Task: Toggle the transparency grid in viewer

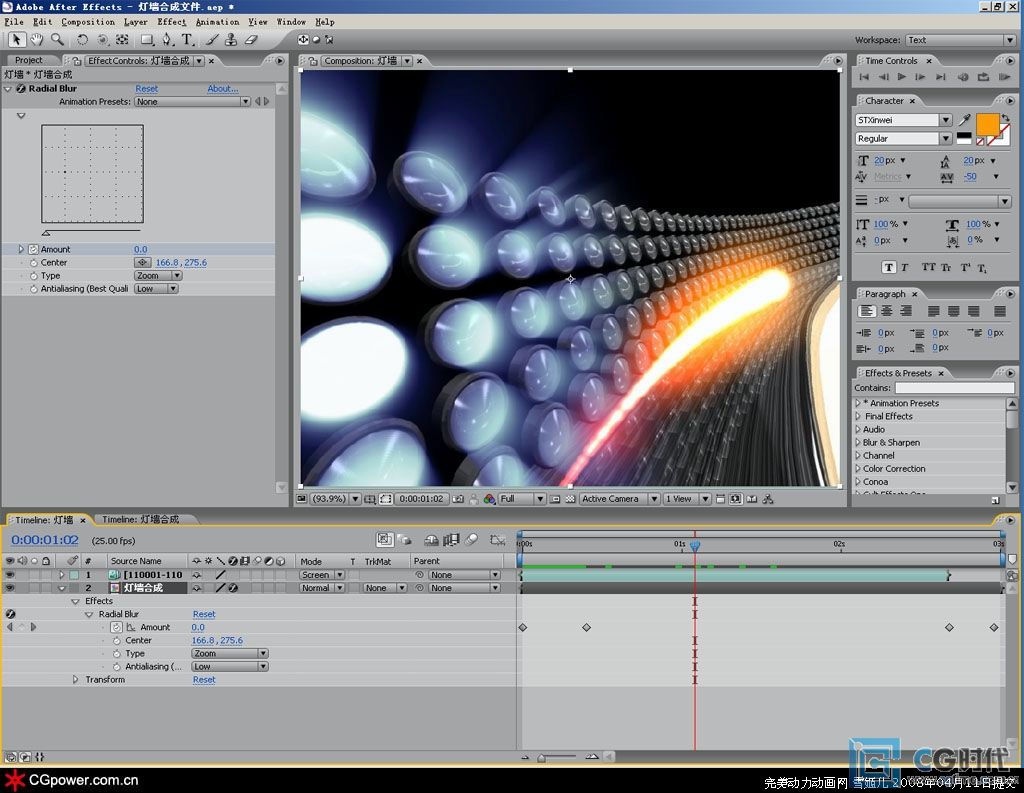Action: click(570, 499)
